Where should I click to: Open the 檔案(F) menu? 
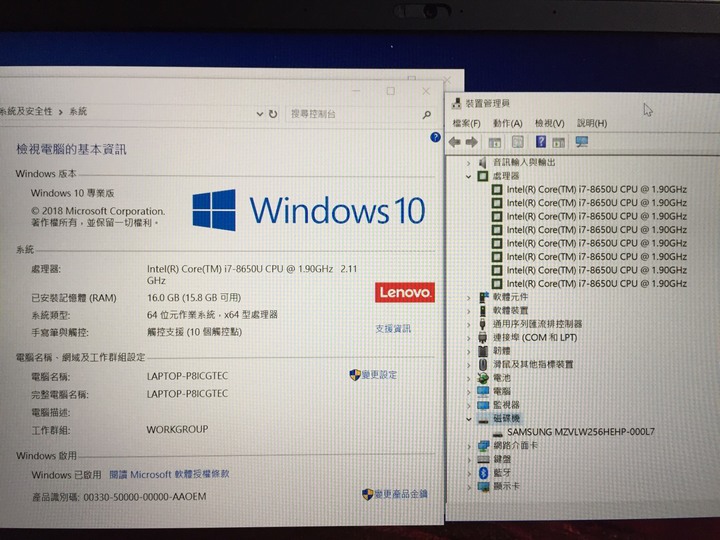click(467, 124)
